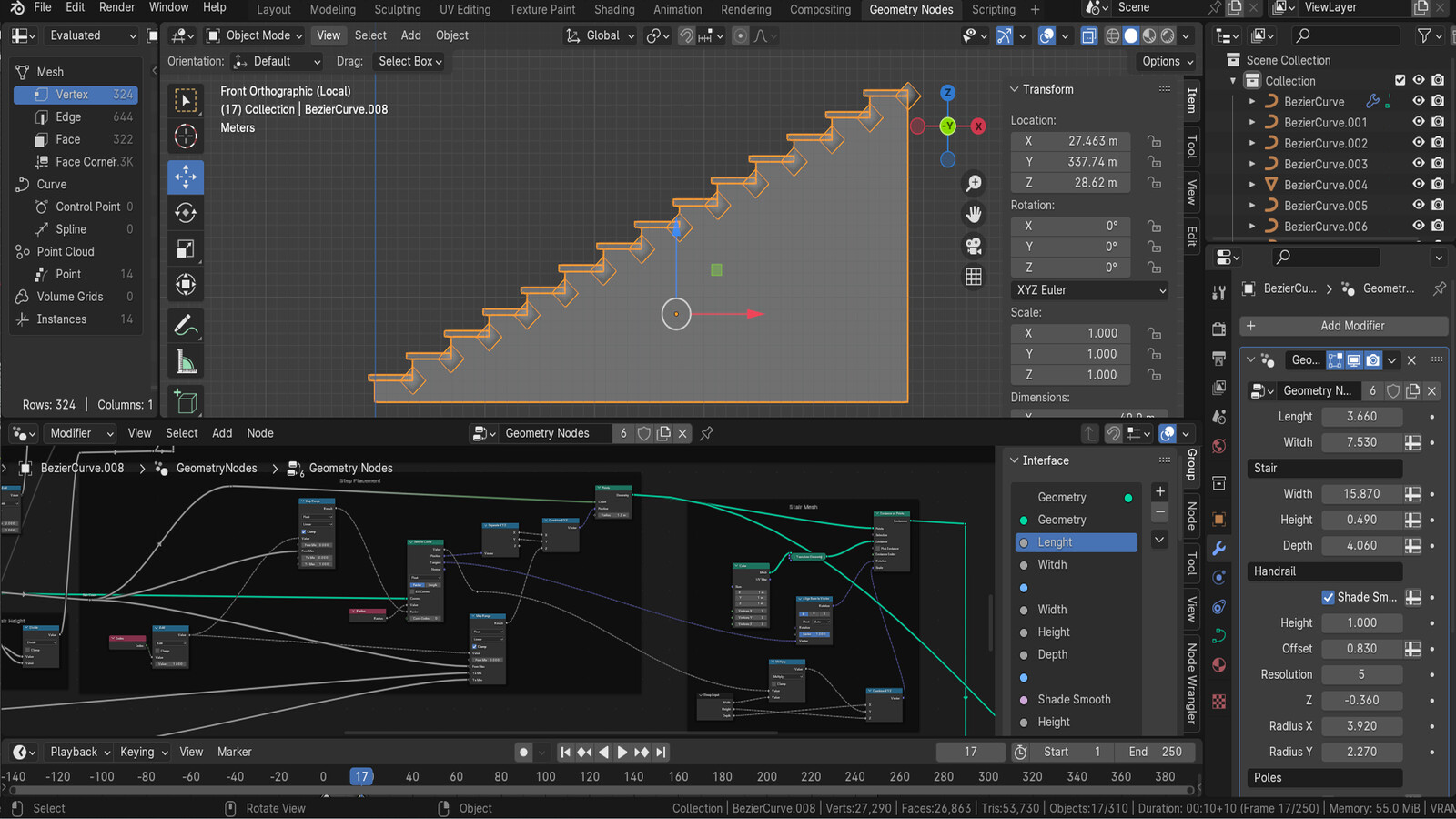Hide BezierCurve.002 using its eye toggle
This screenshot has width=1456, height=819.
coord(1418,143)
